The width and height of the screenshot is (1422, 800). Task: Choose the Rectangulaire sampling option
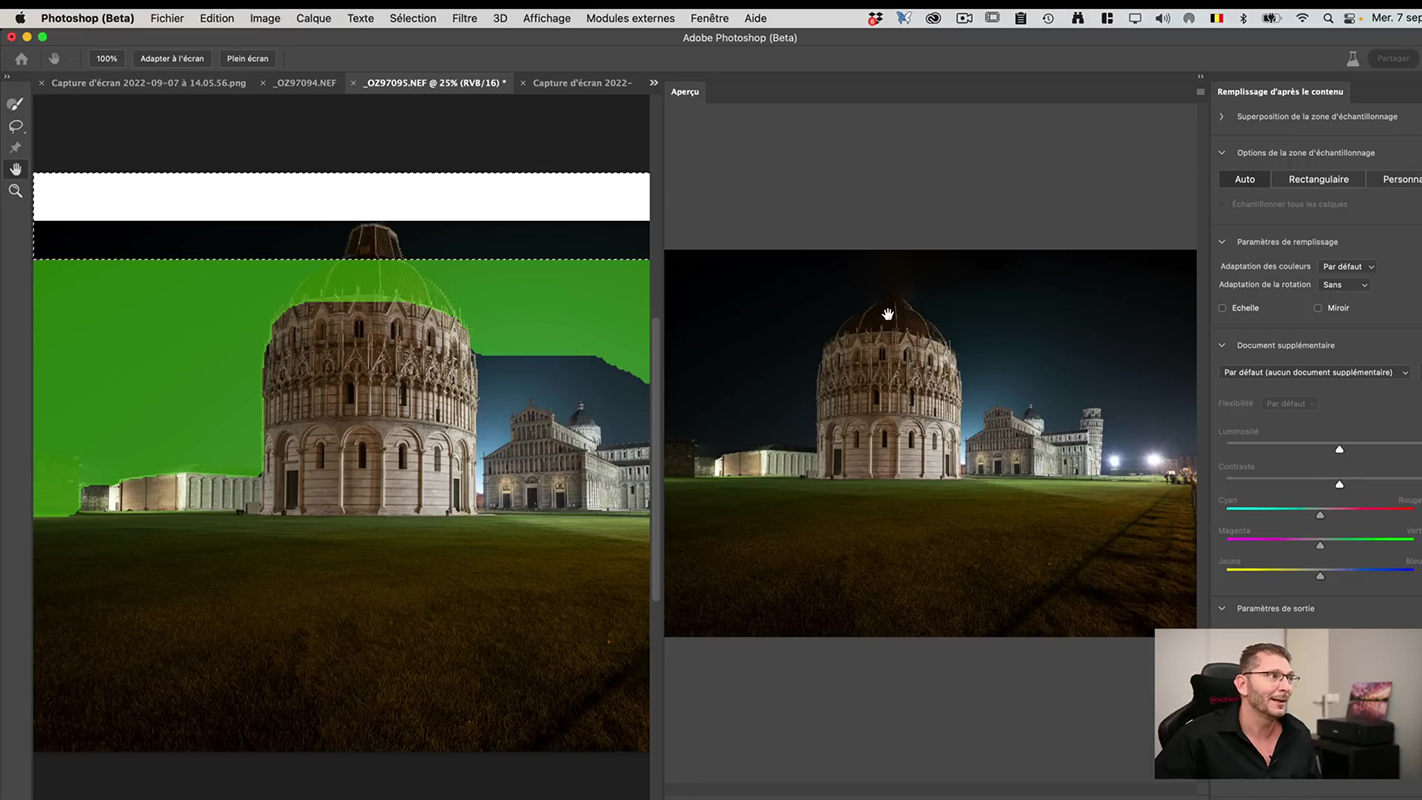tap(1318, 180)
